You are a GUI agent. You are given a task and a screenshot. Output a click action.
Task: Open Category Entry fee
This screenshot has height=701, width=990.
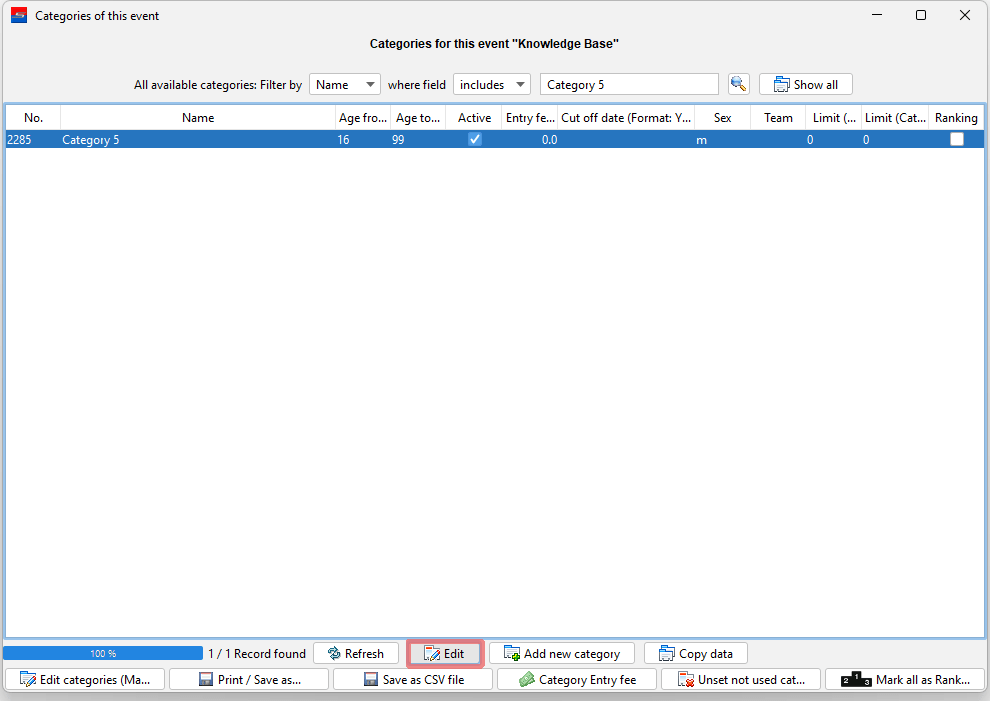[577, 679]
